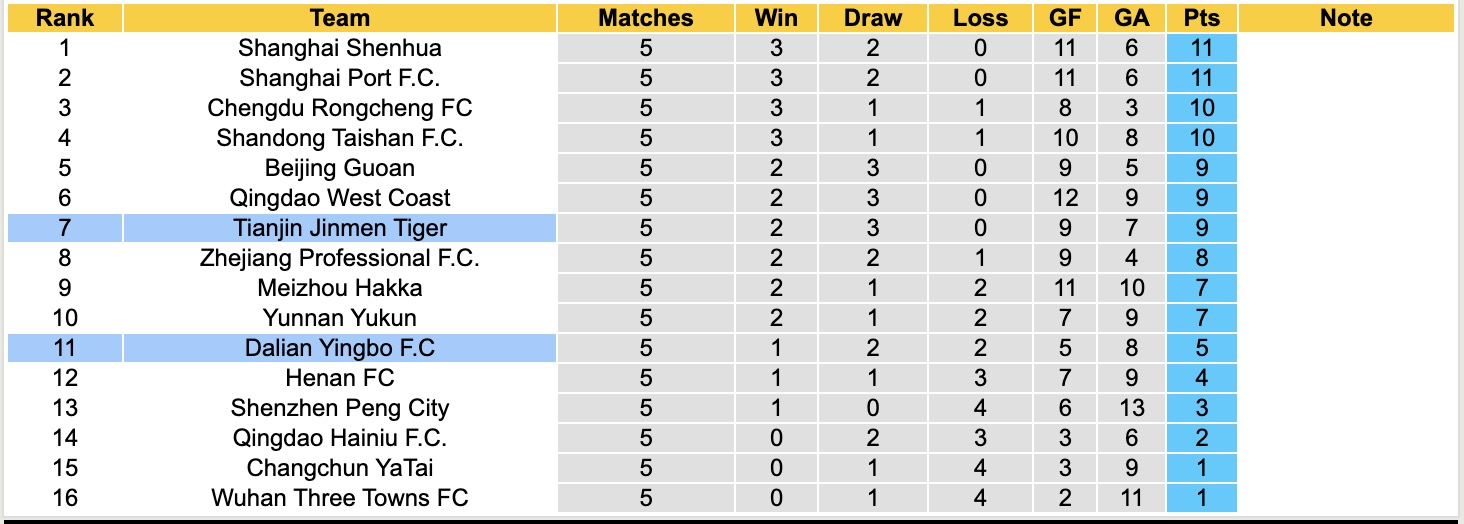The image size is (1464, 524).
Task: Click the Wuhan Three Towns FC team name
Action: (x=339, y=498)
